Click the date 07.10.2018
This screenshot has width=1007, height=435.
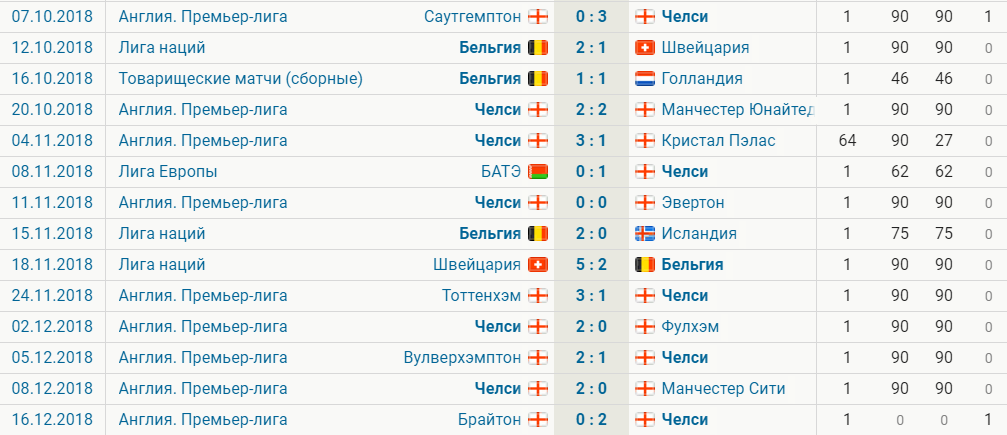coord(52,16)
